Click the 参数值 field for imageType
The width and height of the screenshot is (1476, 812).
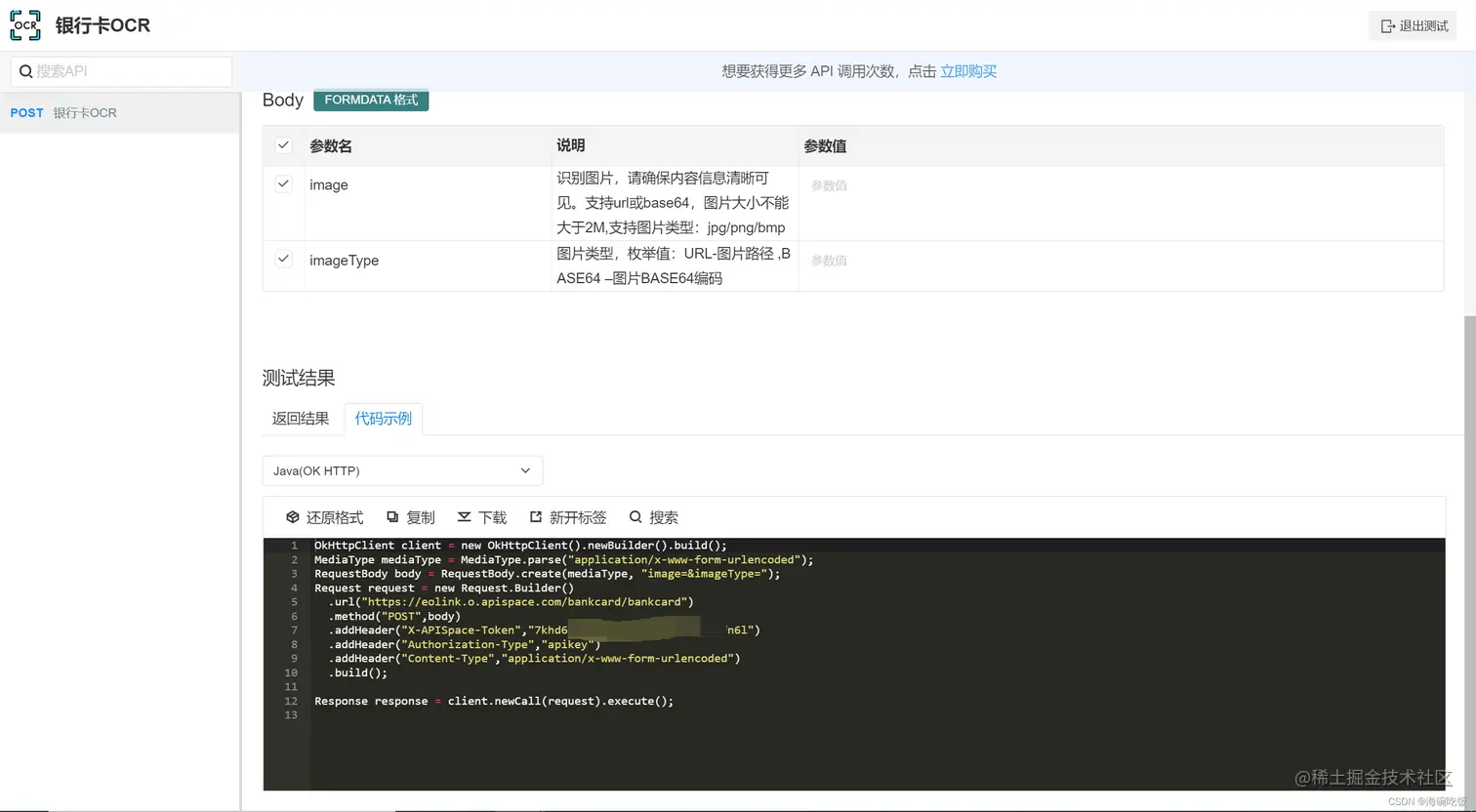[1121, 261]
